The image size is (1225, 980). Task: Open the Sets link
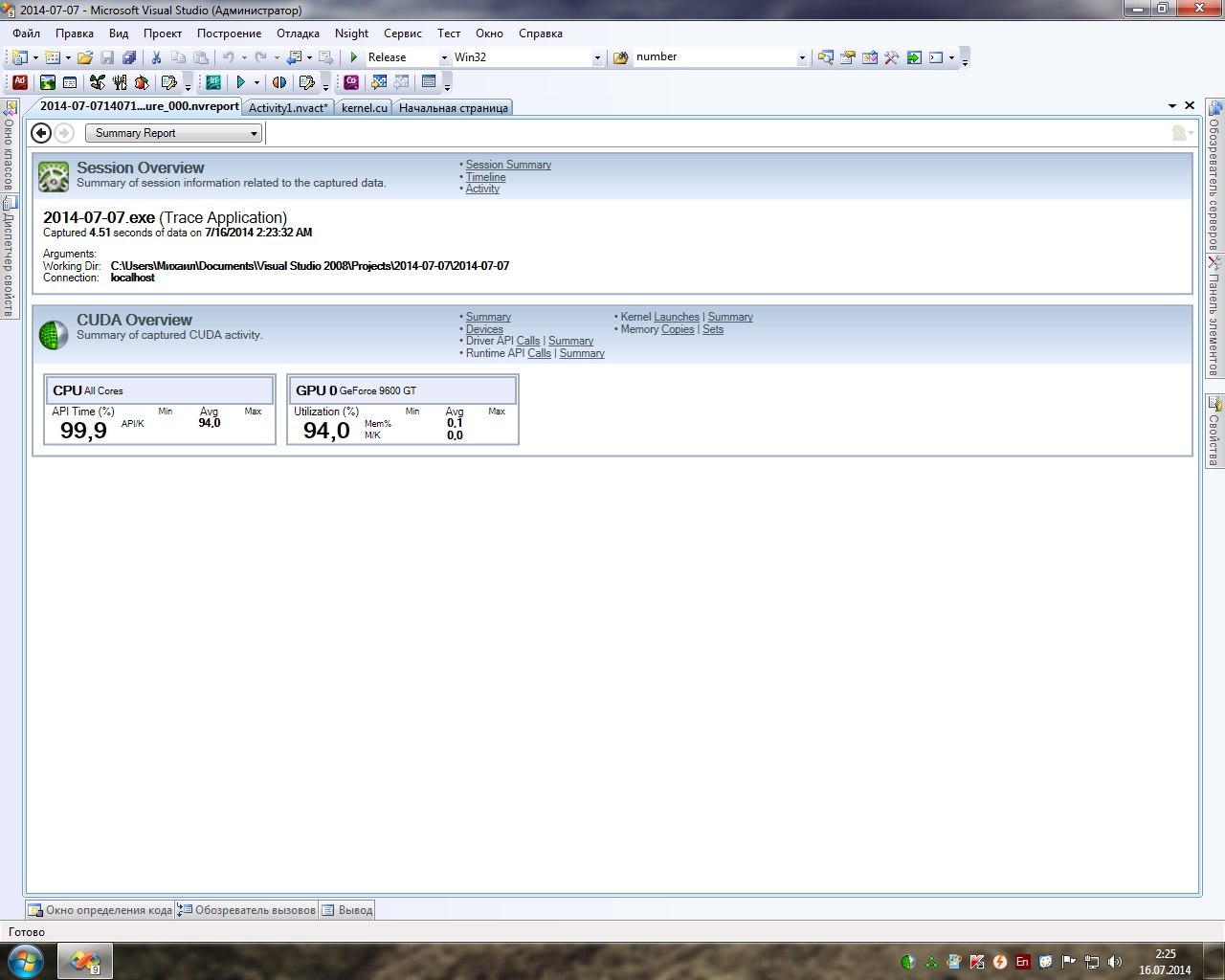tap(713, 329)
